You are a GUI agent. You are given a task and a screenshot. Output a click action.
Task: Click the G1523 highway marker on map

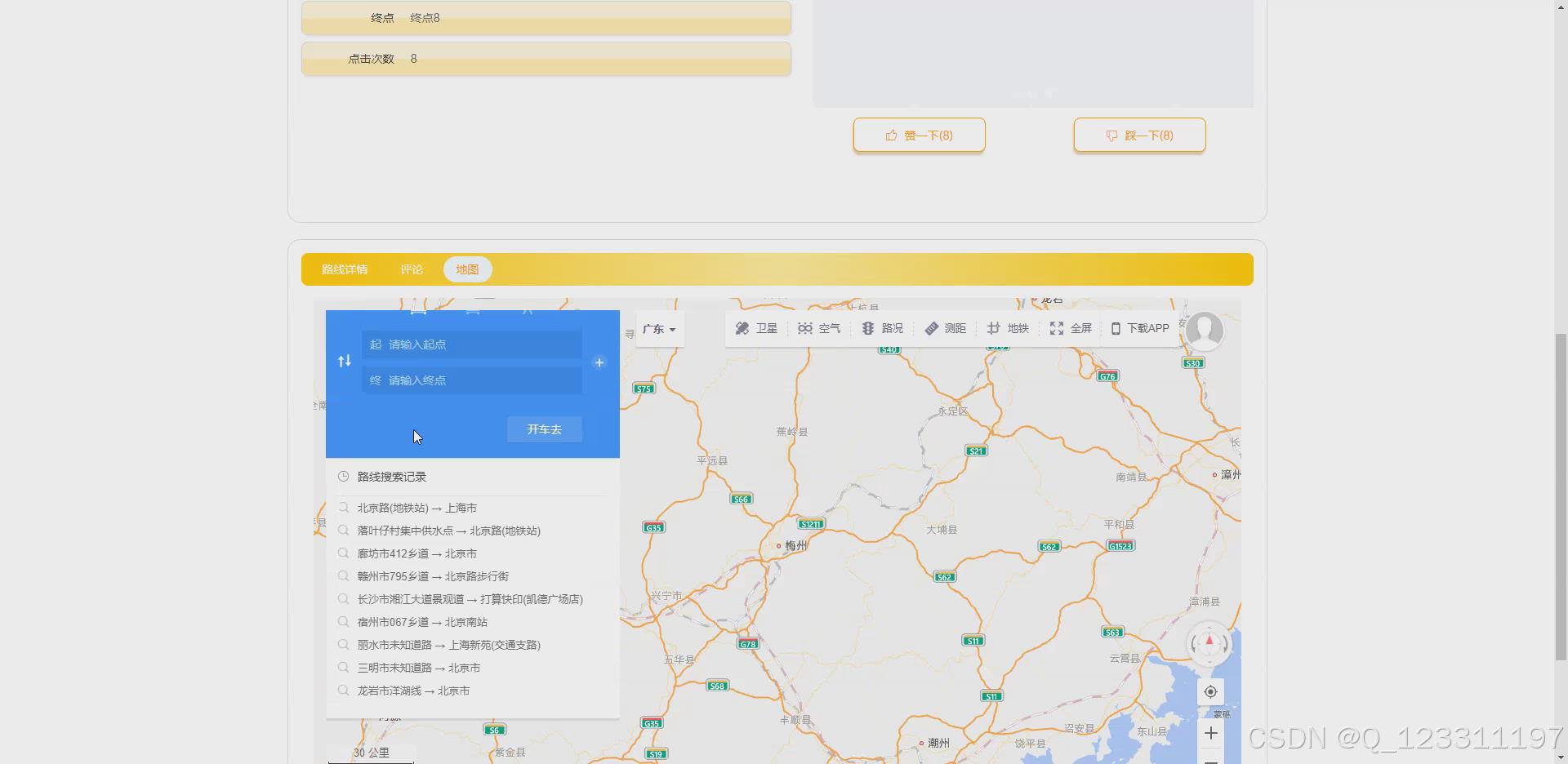coord(1120,545)
